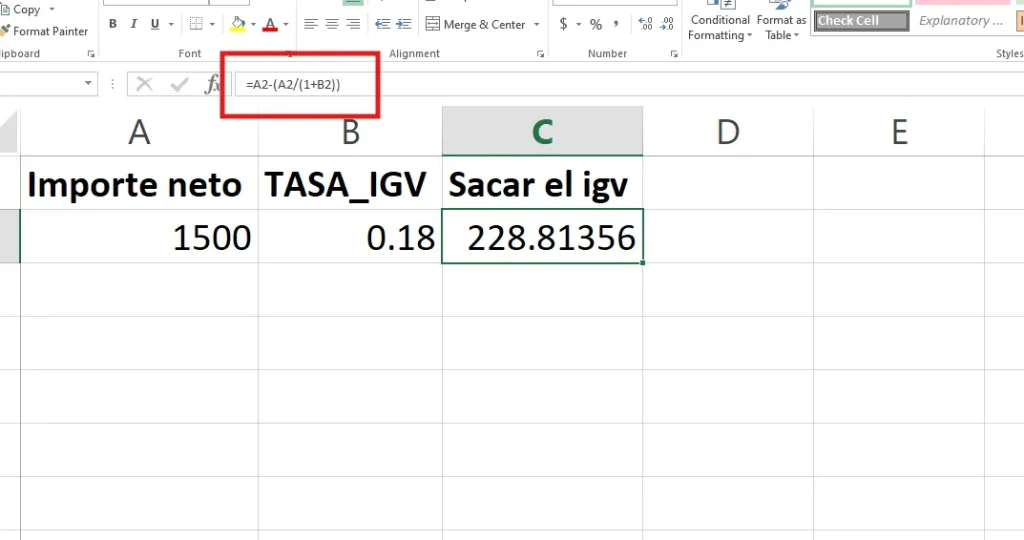
Task: Select the 'Sacar el igv' header cell
Action: [x=542, y=183]
